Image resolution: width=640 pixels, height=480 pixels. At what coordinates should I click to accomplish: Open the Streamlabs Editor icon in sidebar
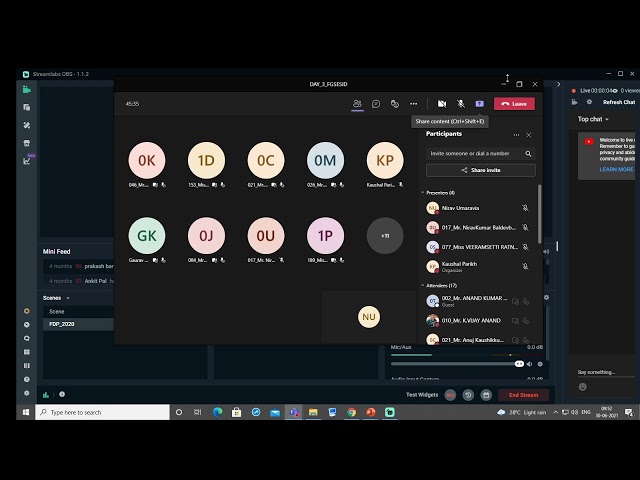click(27, 89)
